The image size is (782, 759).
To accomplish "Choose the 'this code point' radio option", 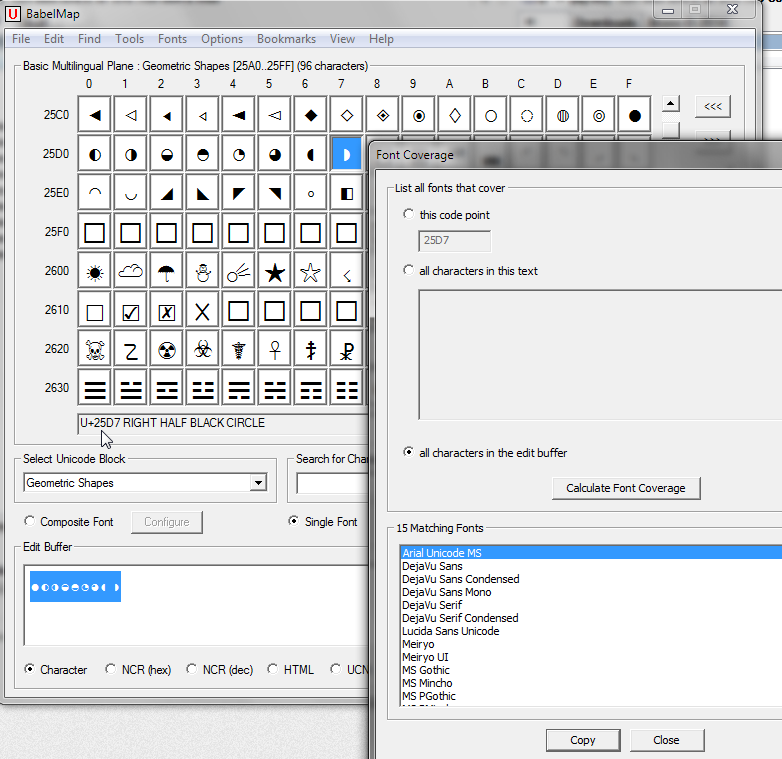I will click(x=408, y=214).
